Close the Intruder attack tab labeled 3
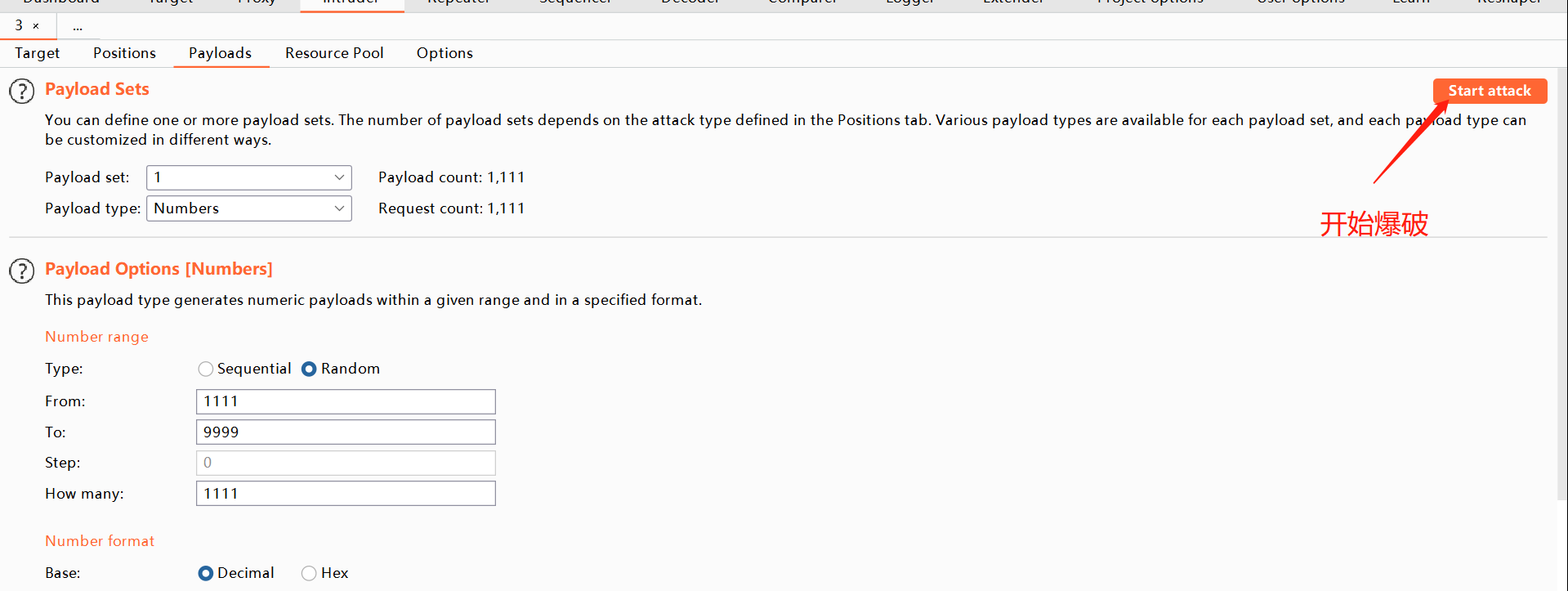 tap(36, 25)
